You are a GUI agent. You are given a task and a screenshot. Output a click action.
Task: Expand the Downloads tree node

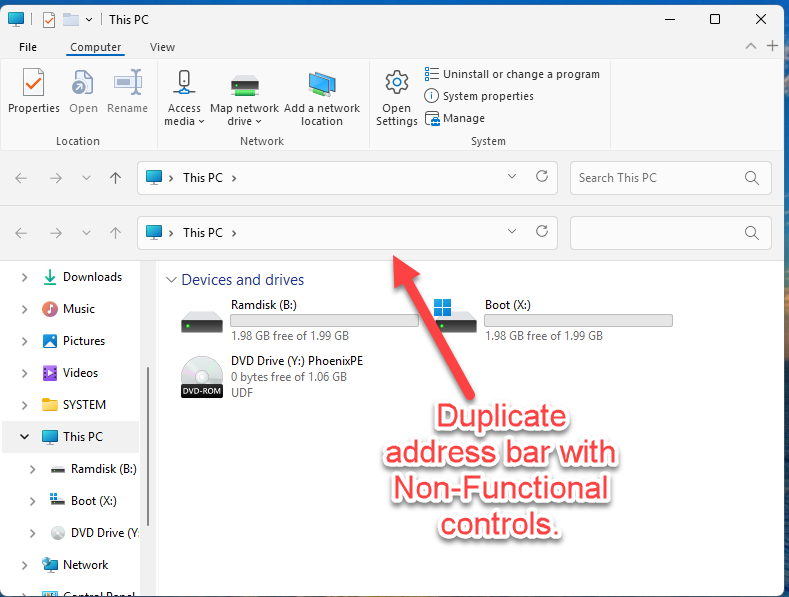tap(24, 277)
